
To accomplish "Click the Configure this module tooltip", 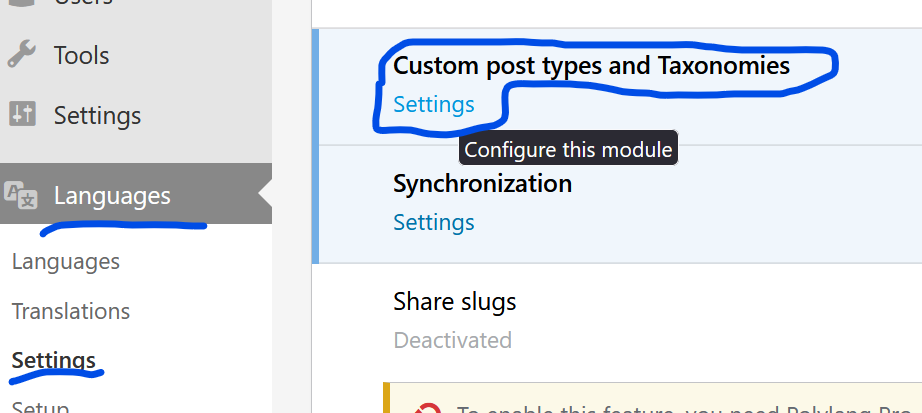I will click(568, 150).
